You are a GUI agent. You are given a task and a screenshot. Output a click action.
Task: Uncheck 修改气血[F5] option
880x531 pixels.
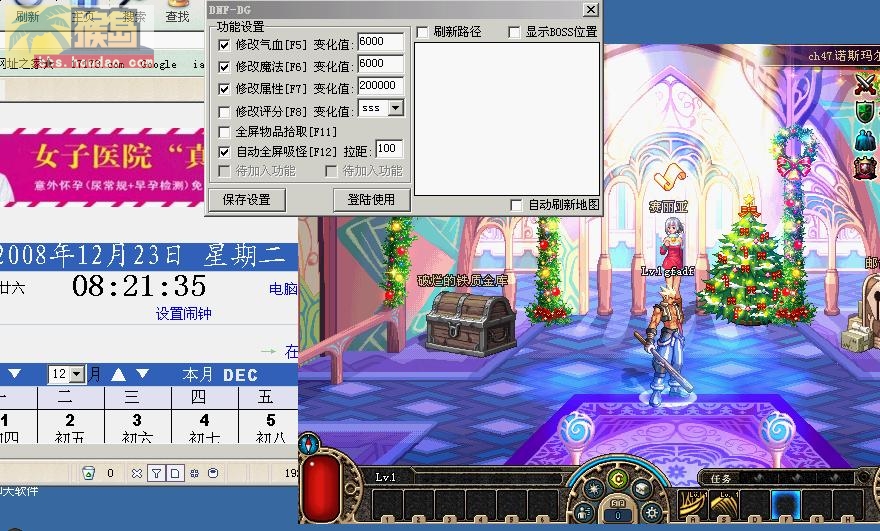pyautogui.click(x=224, y=45)
